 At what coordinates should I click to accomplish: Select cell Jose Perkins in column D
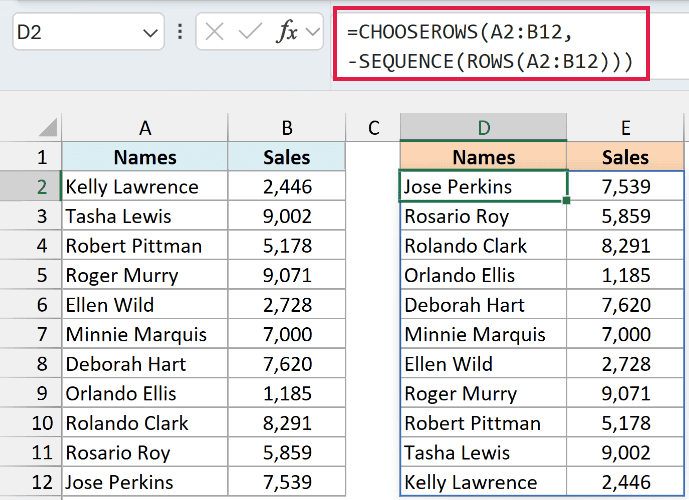483,186
